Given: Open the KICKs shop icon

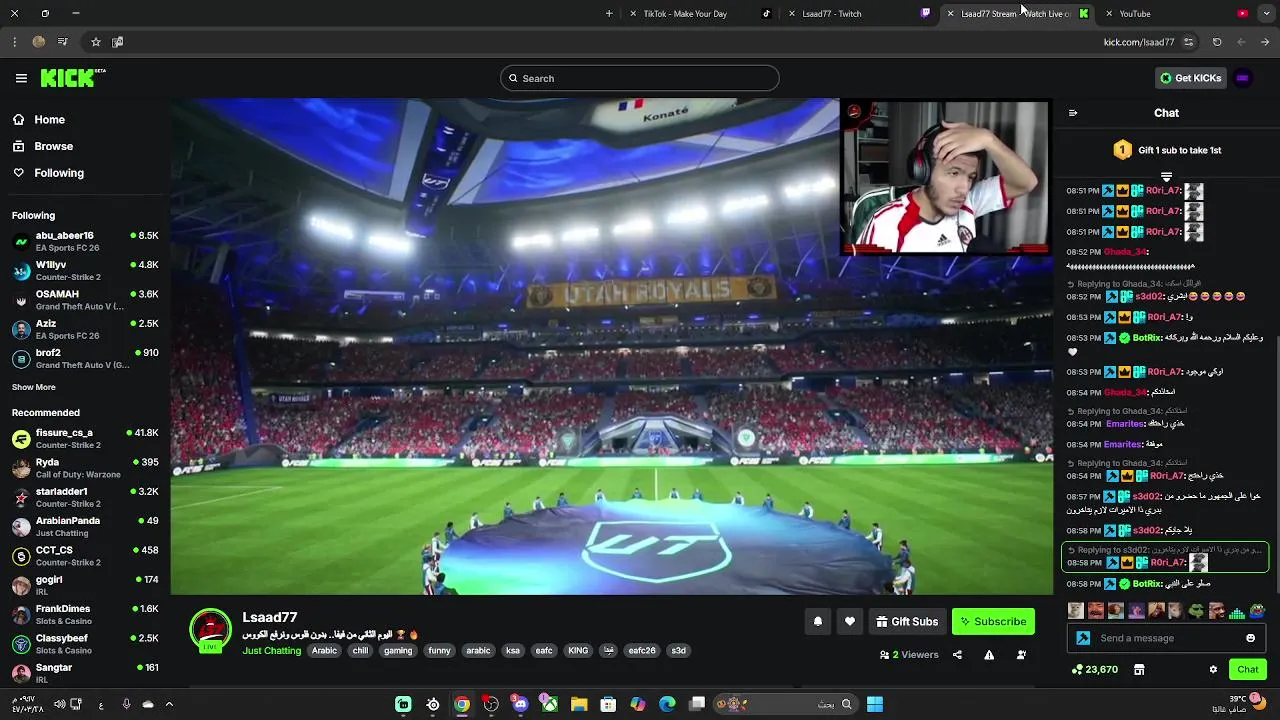Looking at the screenshot, I should pyautogui.click(x=1139, y=669).
